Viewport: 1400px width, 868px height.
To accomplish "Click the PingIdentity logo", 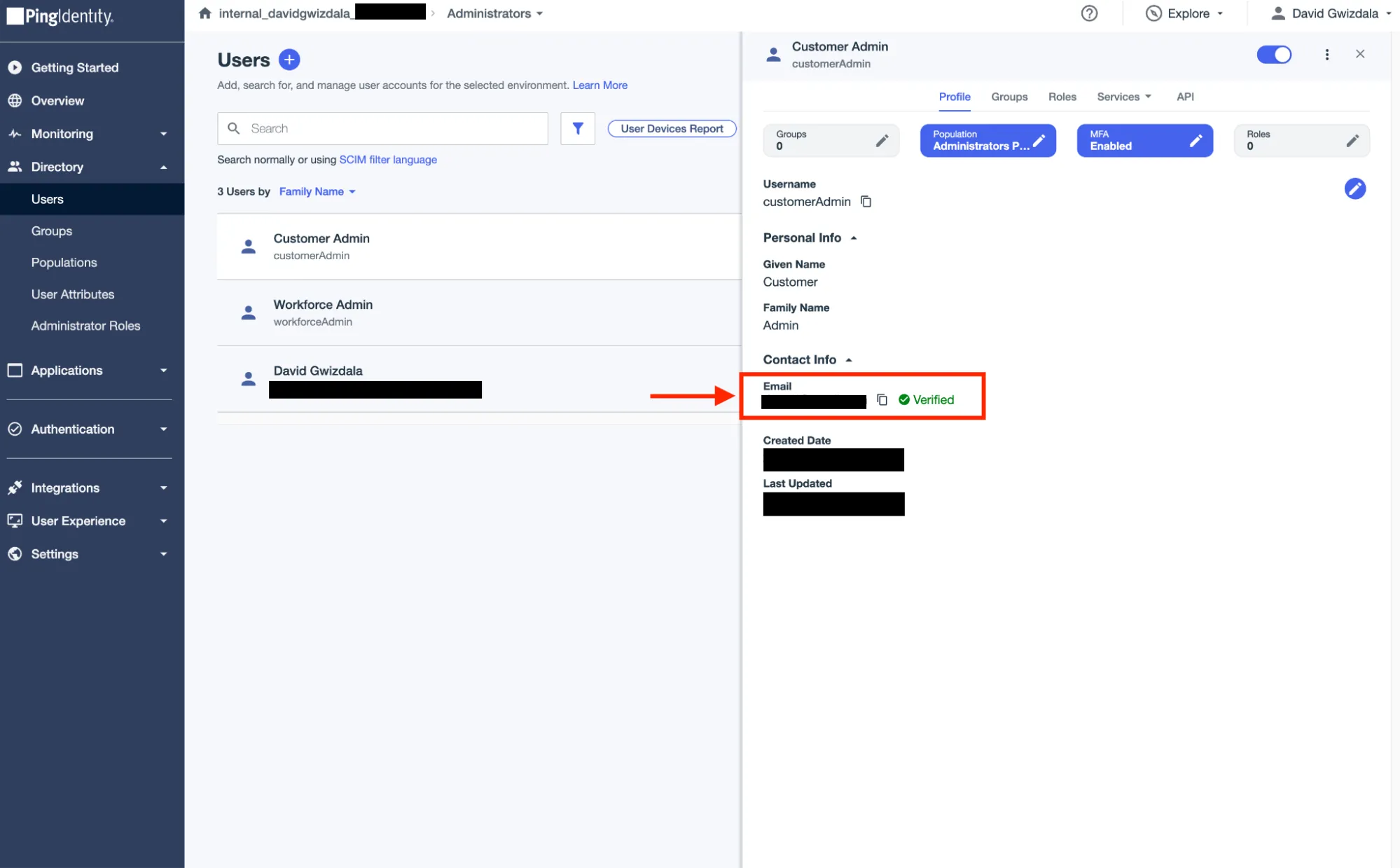I will point(60,16).
